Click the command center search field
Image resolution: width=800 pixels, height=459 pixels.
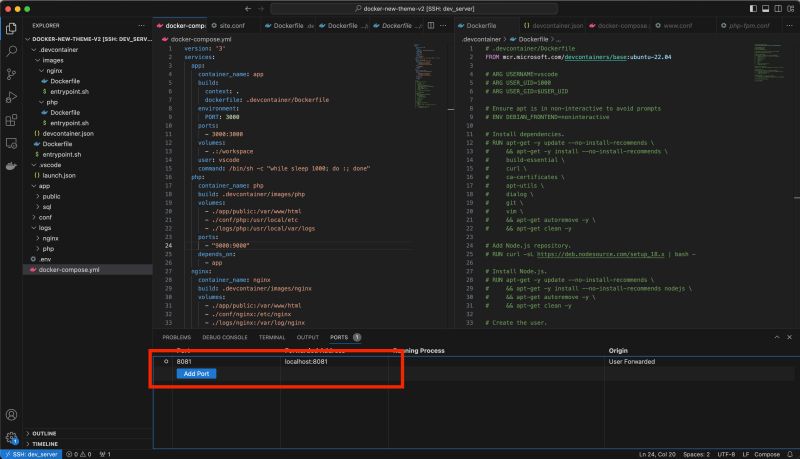coord(414,9)
